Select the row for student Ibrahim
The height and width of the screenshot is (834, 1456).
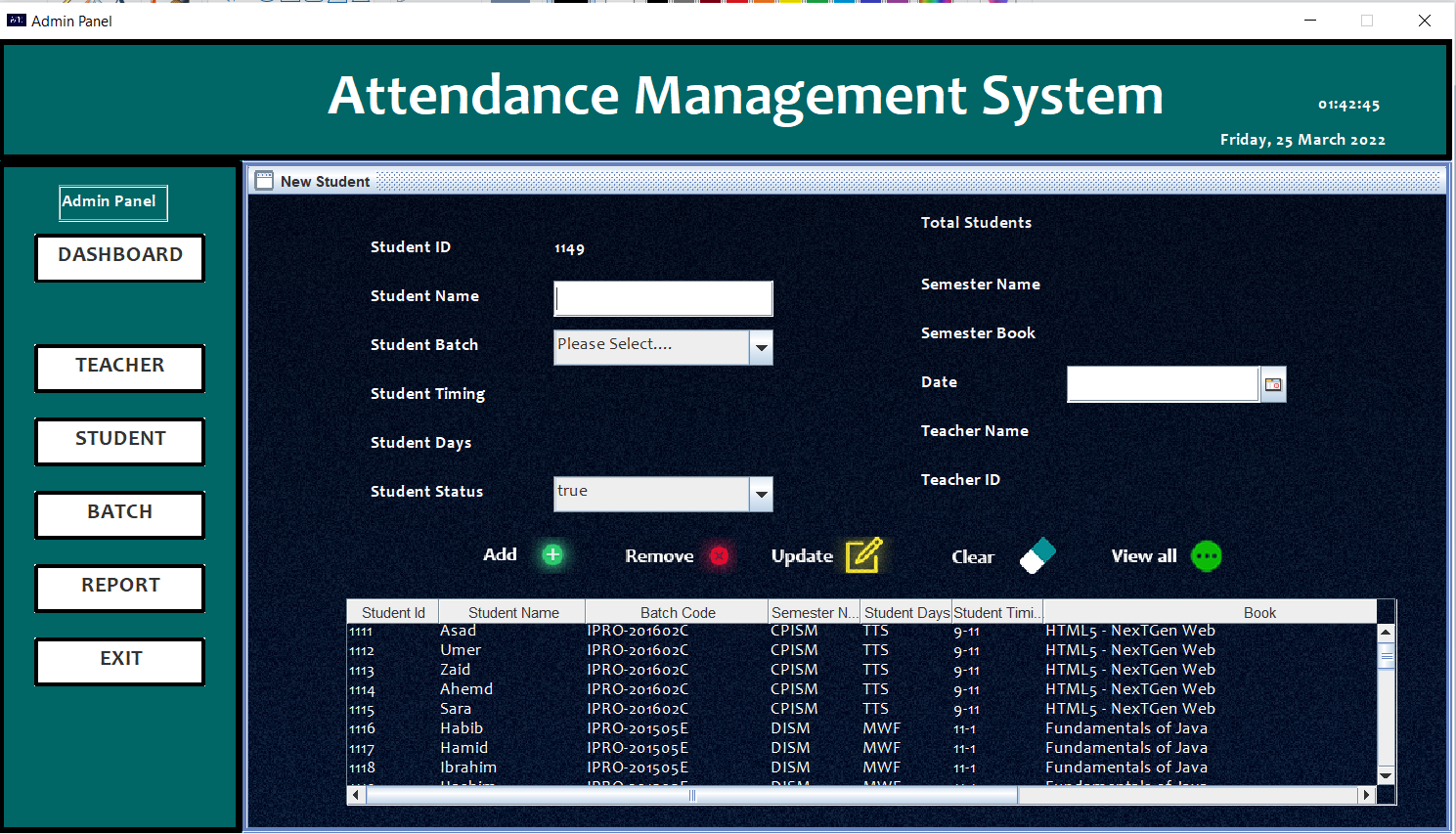point(861,768)
